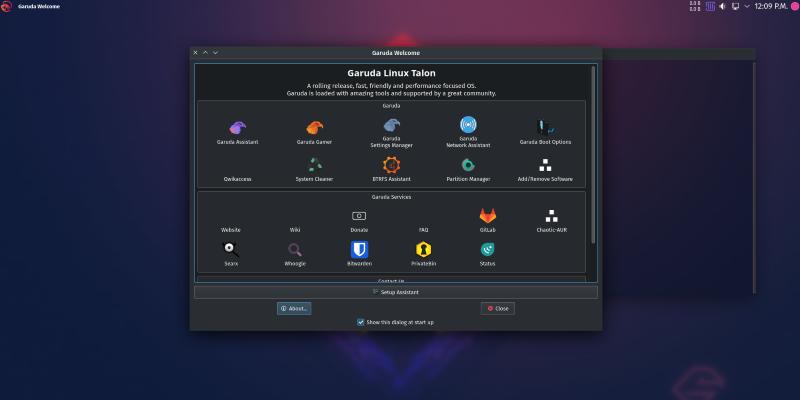The image size is (800, 400).
Task: Launch Garuda Boot Options
Action: click(545, 128)
